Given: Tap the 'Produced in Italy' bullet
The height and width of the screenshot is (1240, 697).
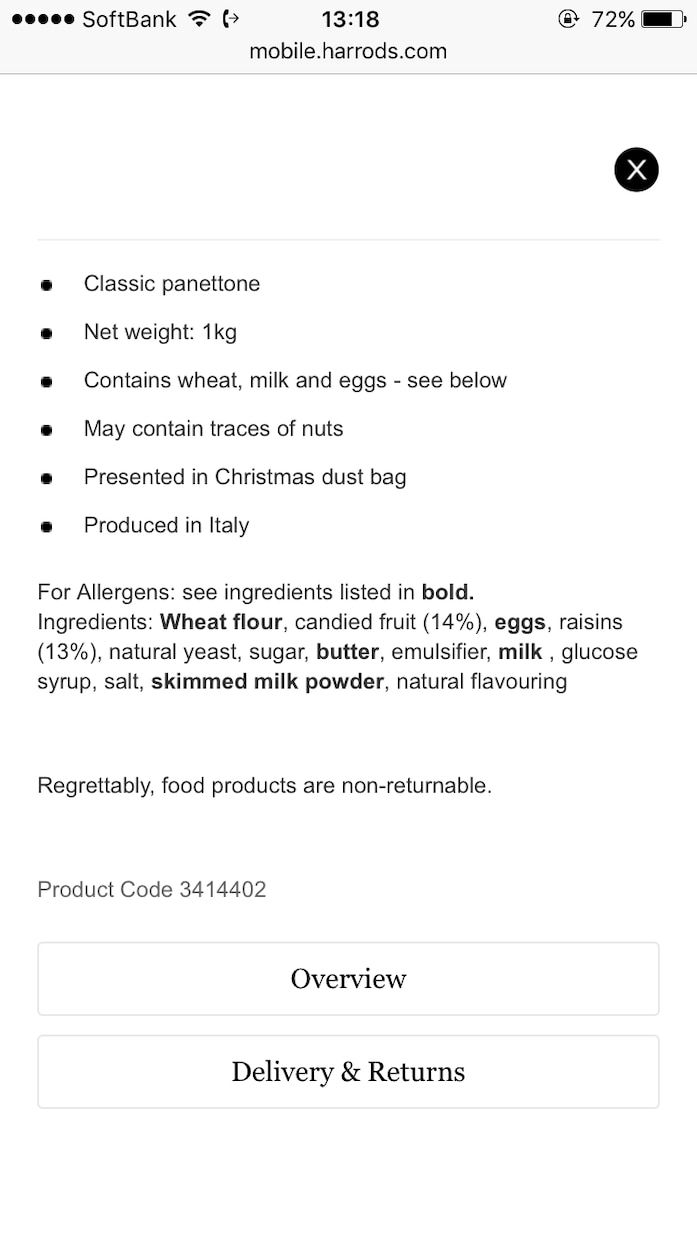Looking at the screenshot, I should tap(166, 526).
